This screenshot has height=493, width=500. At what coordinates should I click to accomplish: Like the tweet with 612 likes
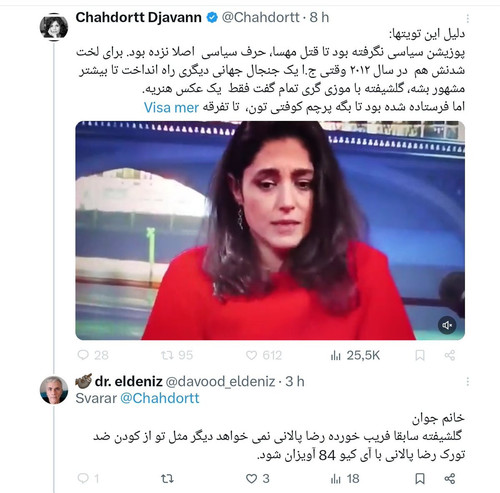point(264,355)
